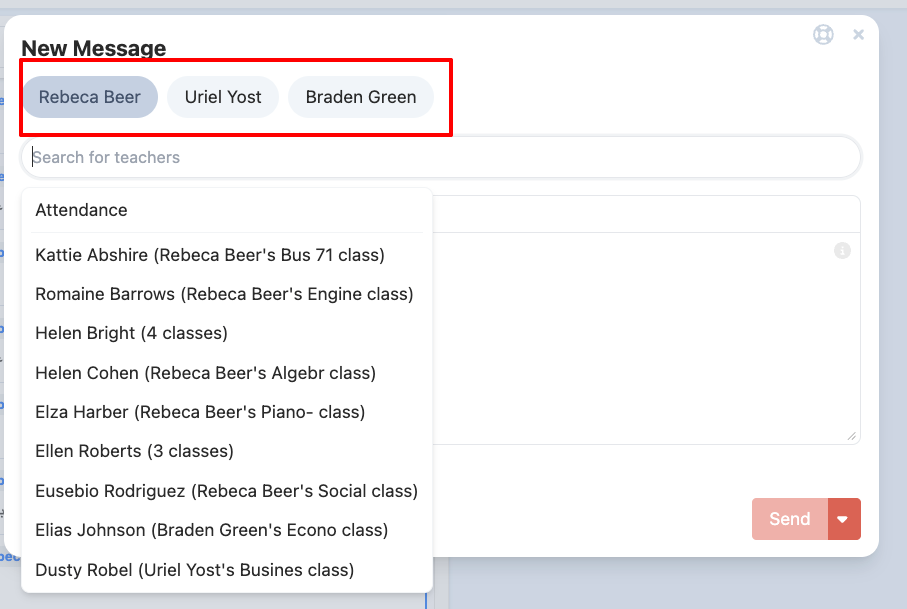
Task: Click the info icon in message box
Action: pyautogui.click(x=842, y=251)
